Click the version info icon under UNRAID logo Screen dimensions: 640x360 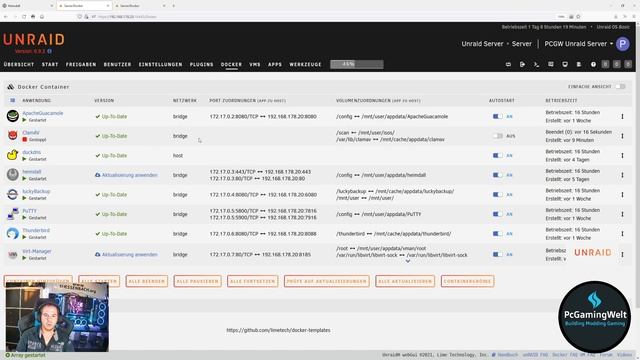pos(49,51)
